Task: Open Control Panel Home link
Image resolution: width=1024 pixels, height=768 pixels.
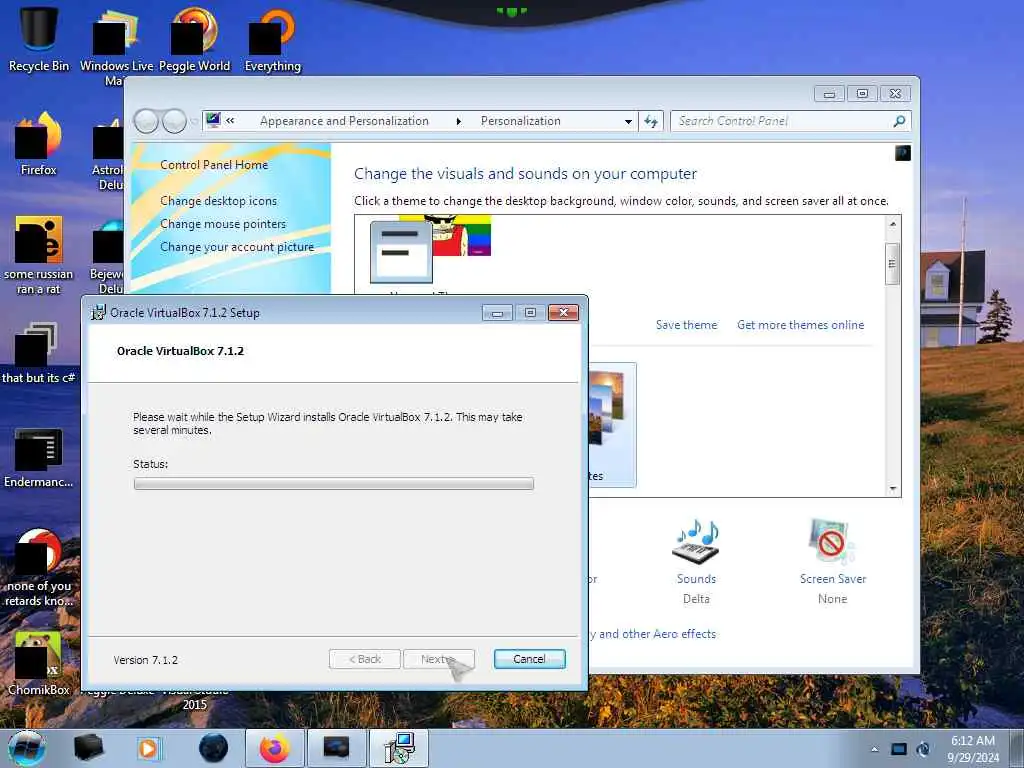Action: [x=214, y=165]
